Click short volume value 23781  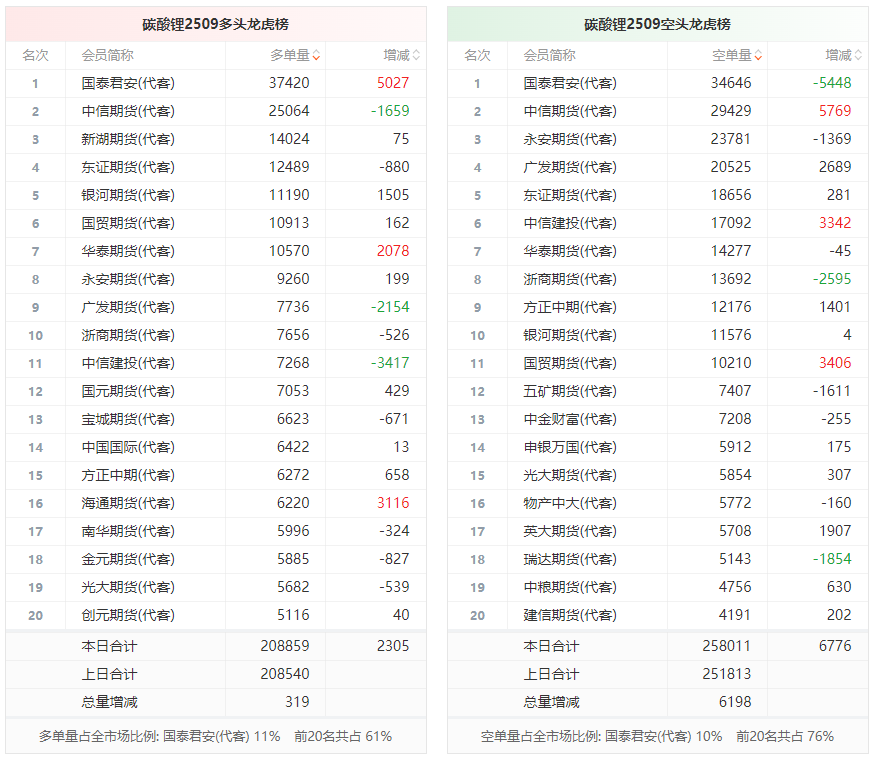731,139
